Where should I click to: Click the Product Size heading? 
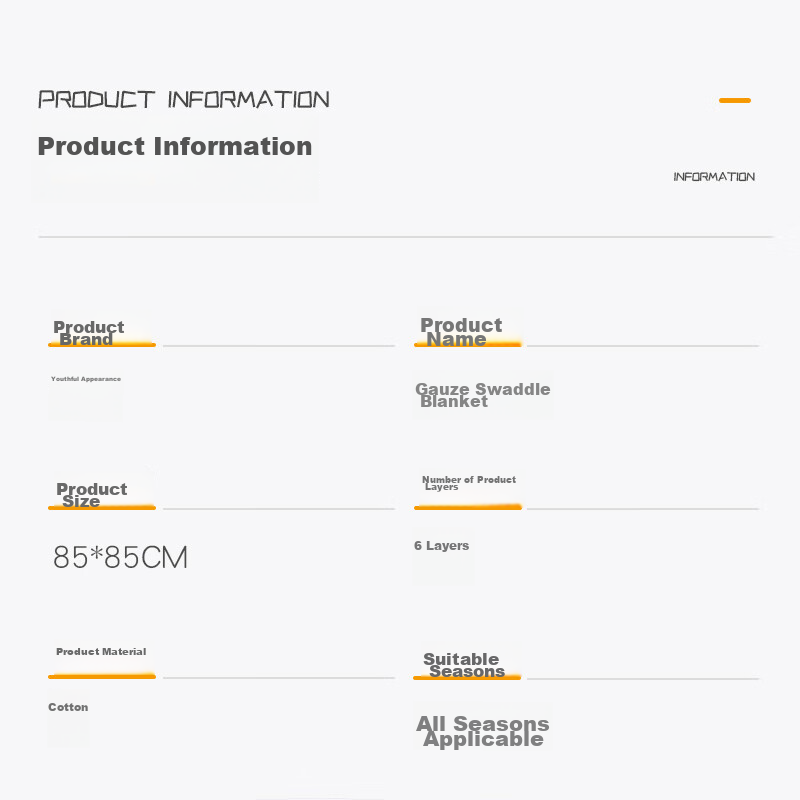coord(92,495)
